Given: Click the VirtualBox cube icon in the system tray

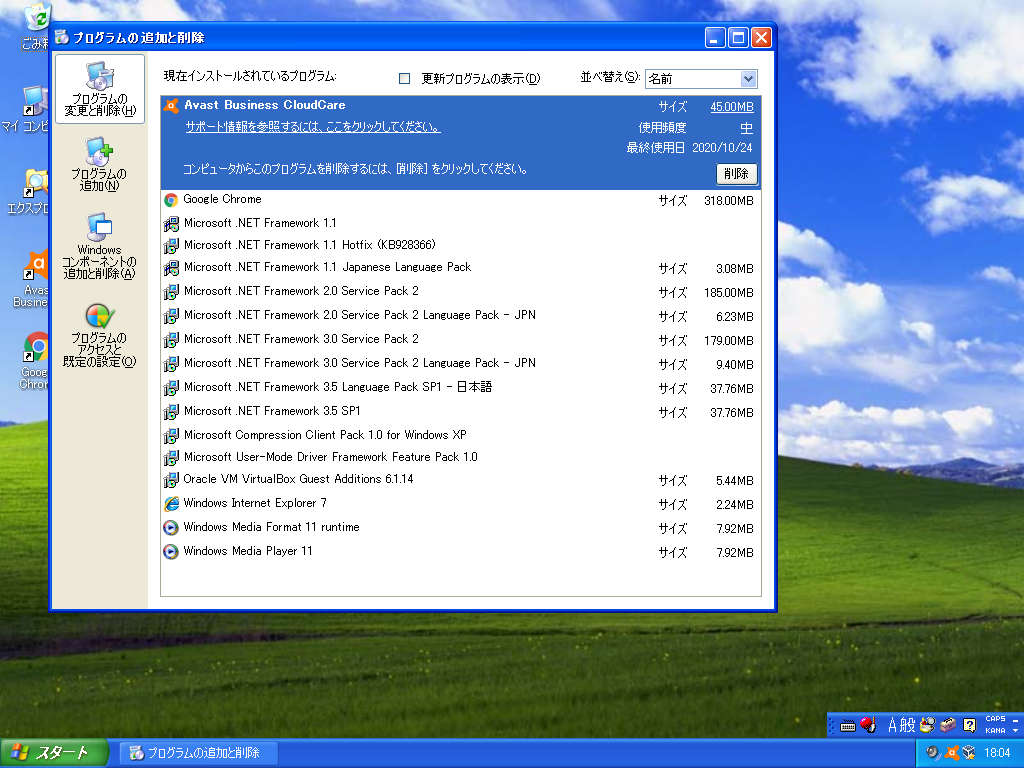Looking at the screenshot, I should 969,753.
